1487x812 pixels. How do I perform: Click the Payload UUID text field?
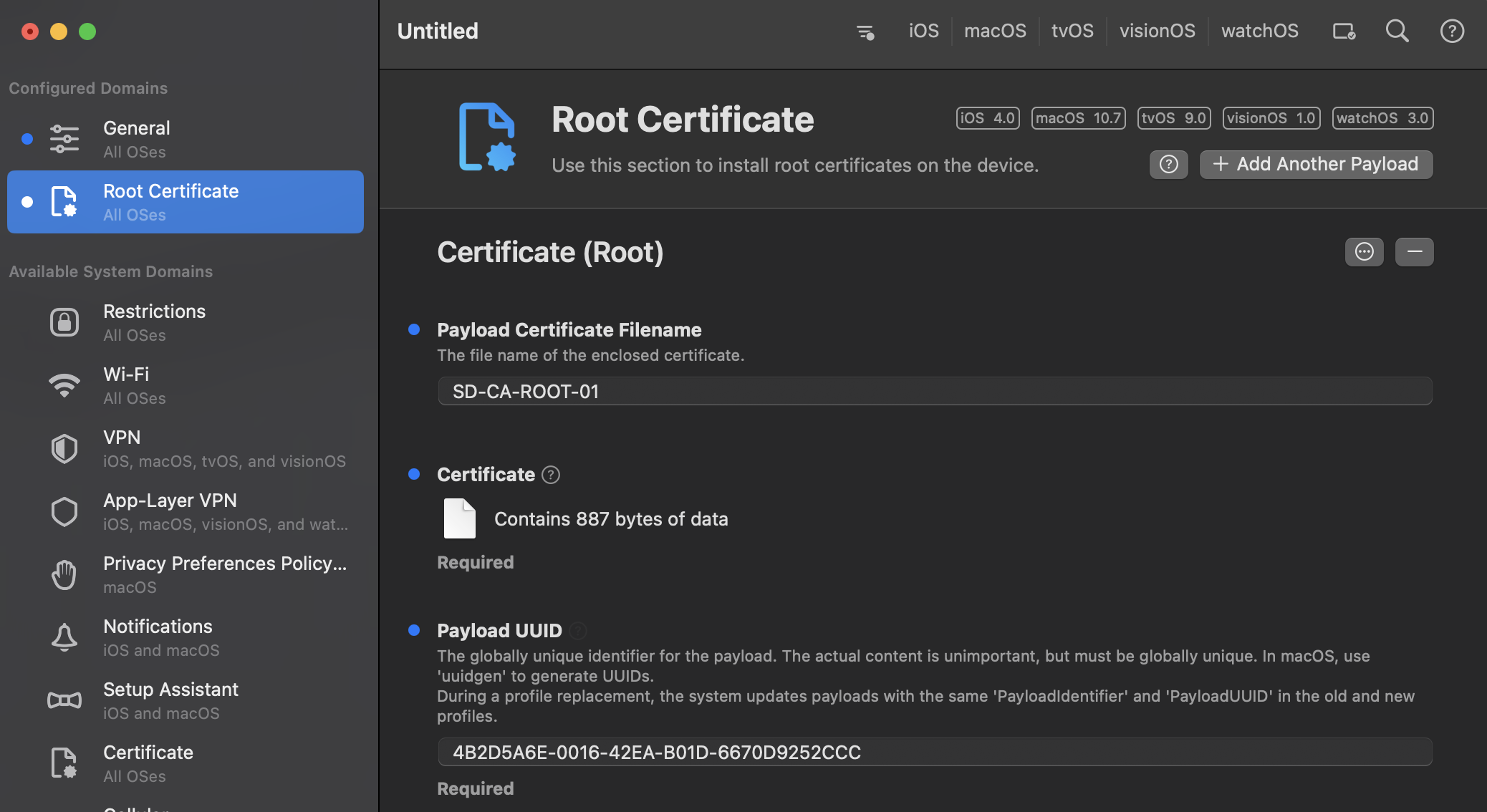[x=935, y=753]
